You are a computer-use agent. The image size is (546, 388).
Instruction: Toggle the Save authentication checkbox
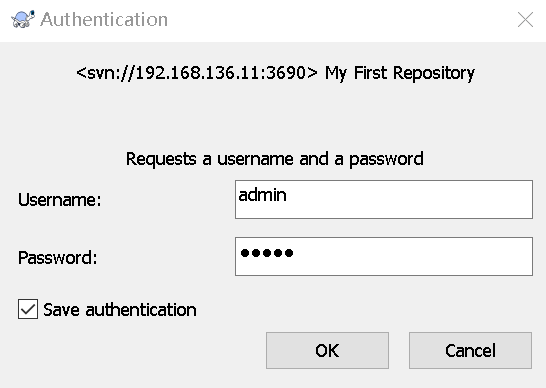[28, 309]
